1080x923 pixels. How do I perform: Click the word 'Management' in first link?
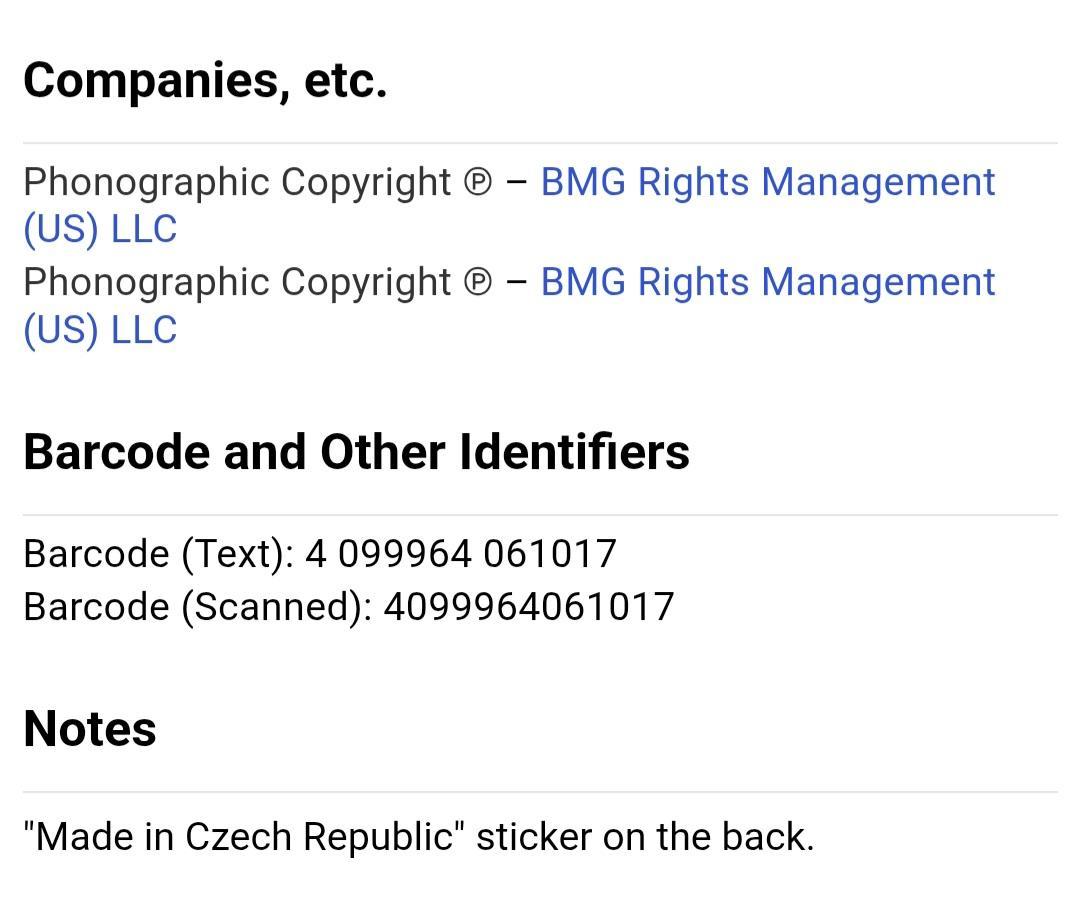(x=878, y=183)
